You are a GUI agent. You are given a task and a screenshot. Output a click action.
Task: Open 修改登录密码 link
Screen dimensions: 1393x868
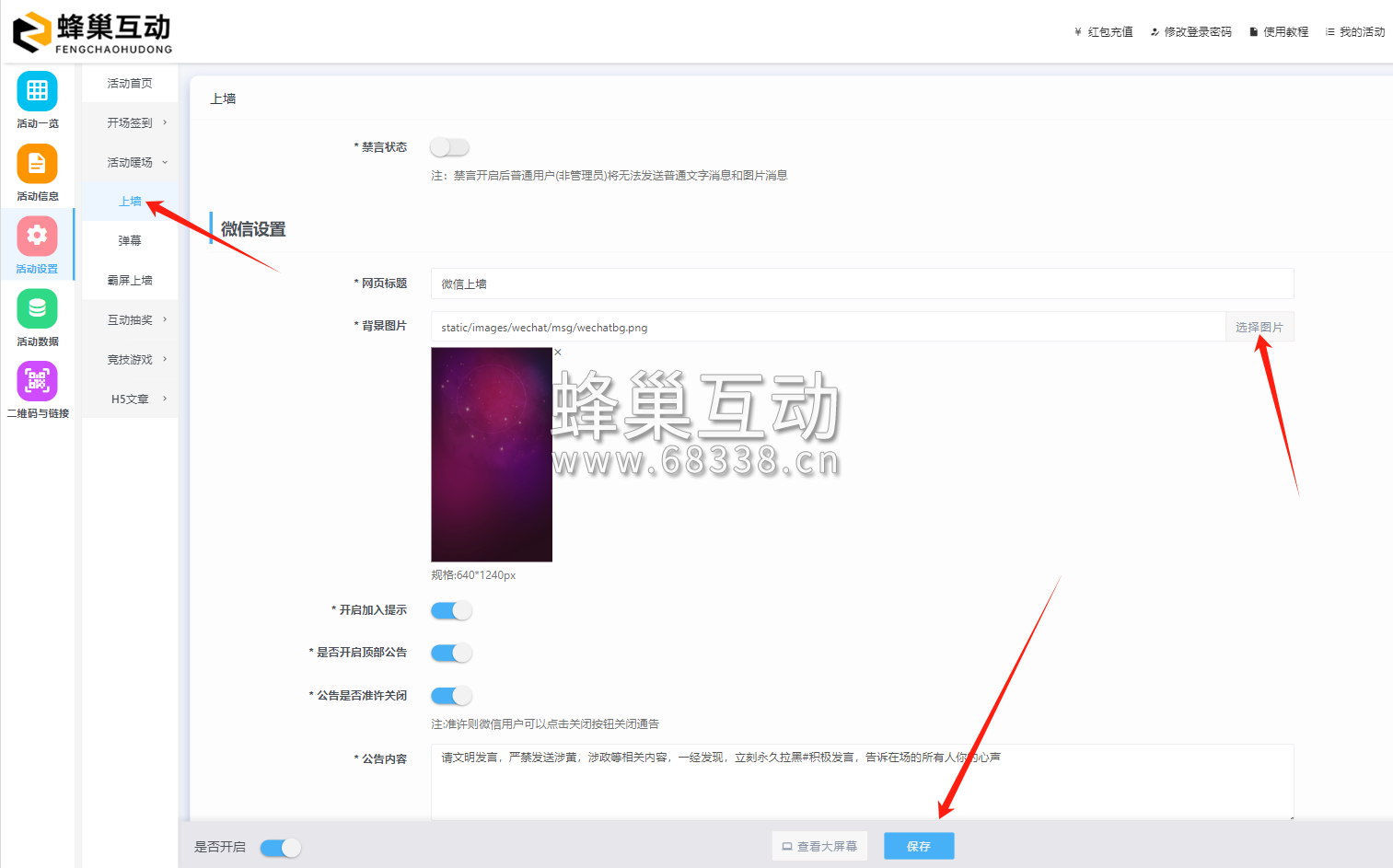(x=1190, y=30)
